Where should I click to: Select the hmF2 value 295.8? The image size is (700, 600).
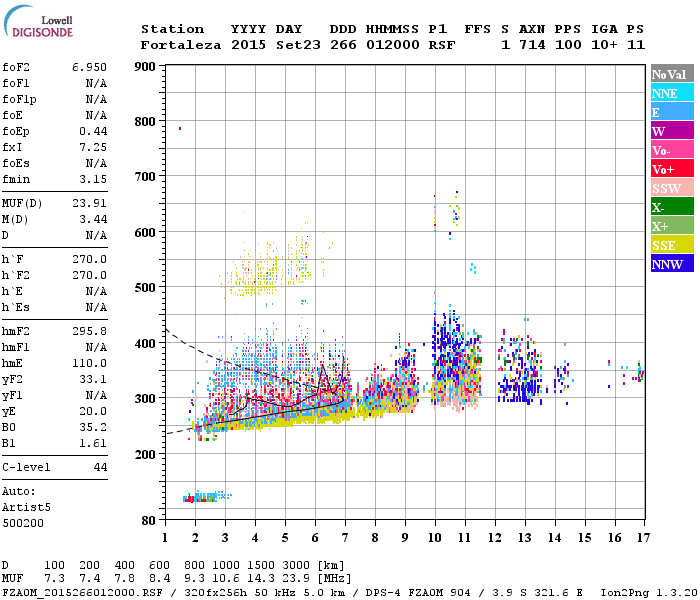coord(89,331)
